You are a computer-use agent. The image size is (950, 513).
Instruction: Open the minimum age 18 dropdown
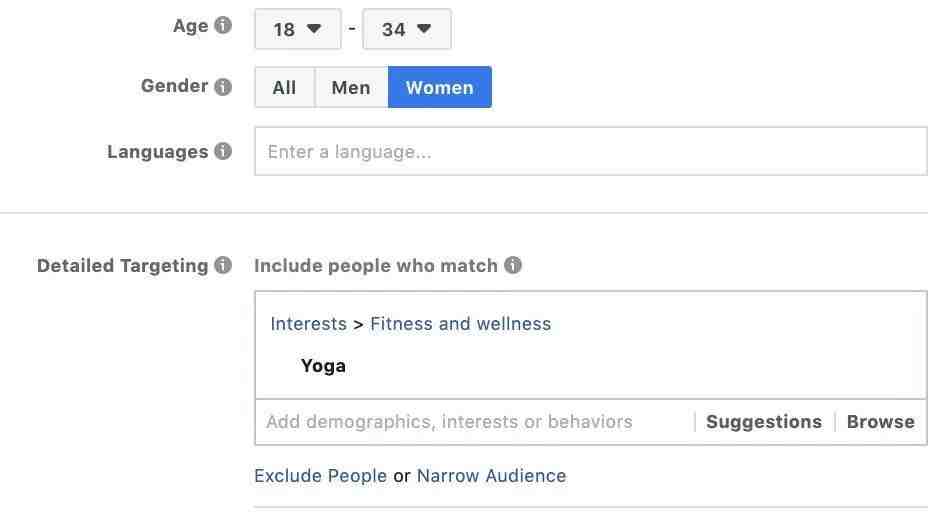(297, 29)
